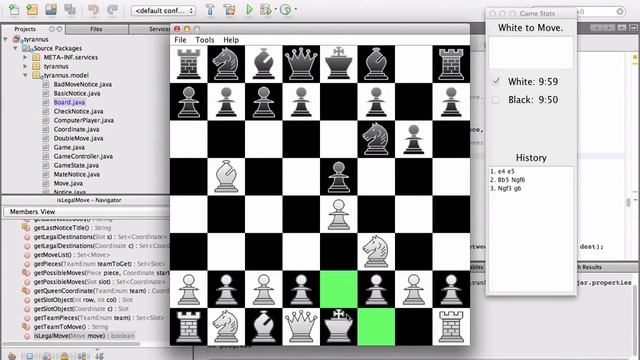Open the Profile Project dropdown arrow

(x=296, y=9)
